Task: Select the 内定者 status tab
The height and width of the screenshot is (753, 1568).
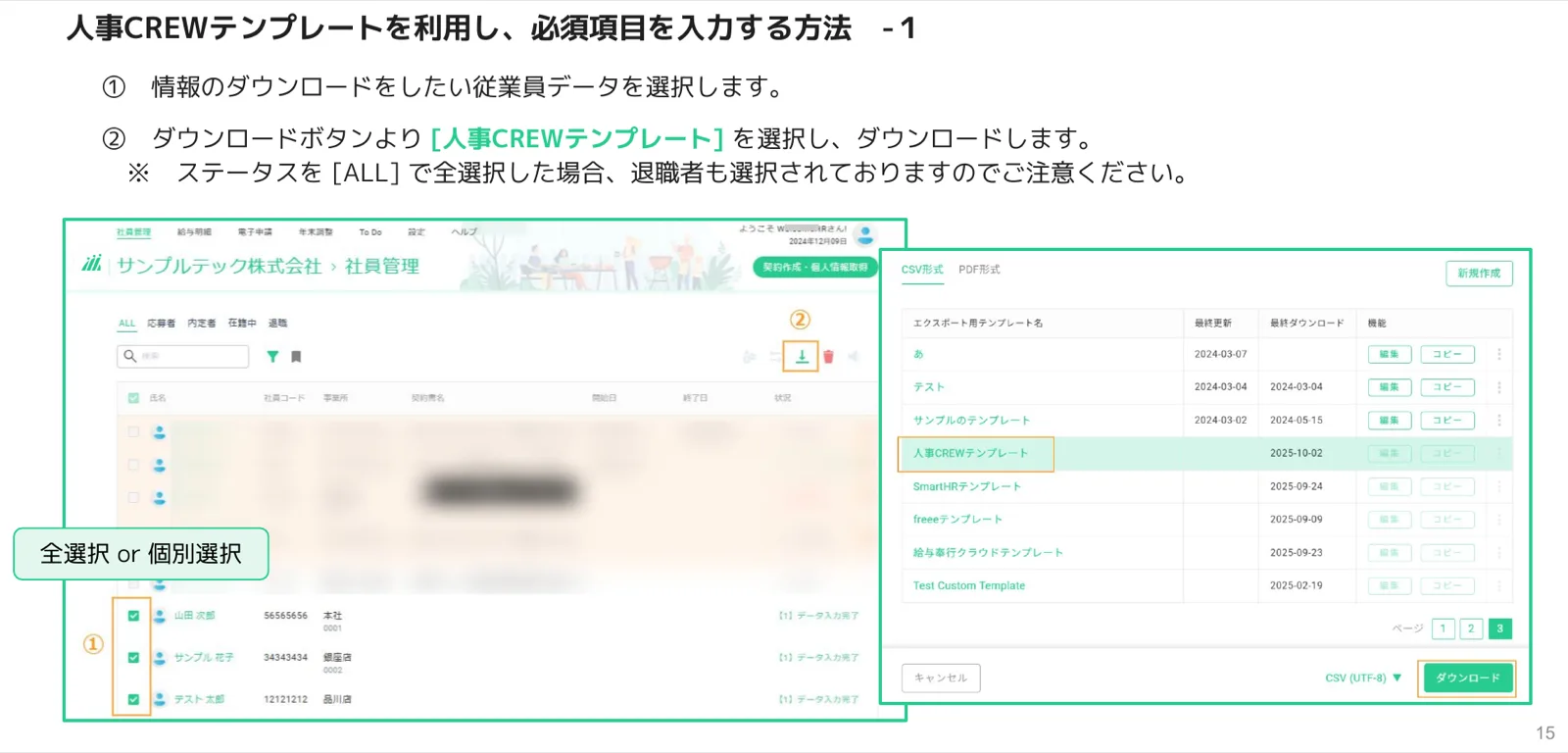Action: 202,323
